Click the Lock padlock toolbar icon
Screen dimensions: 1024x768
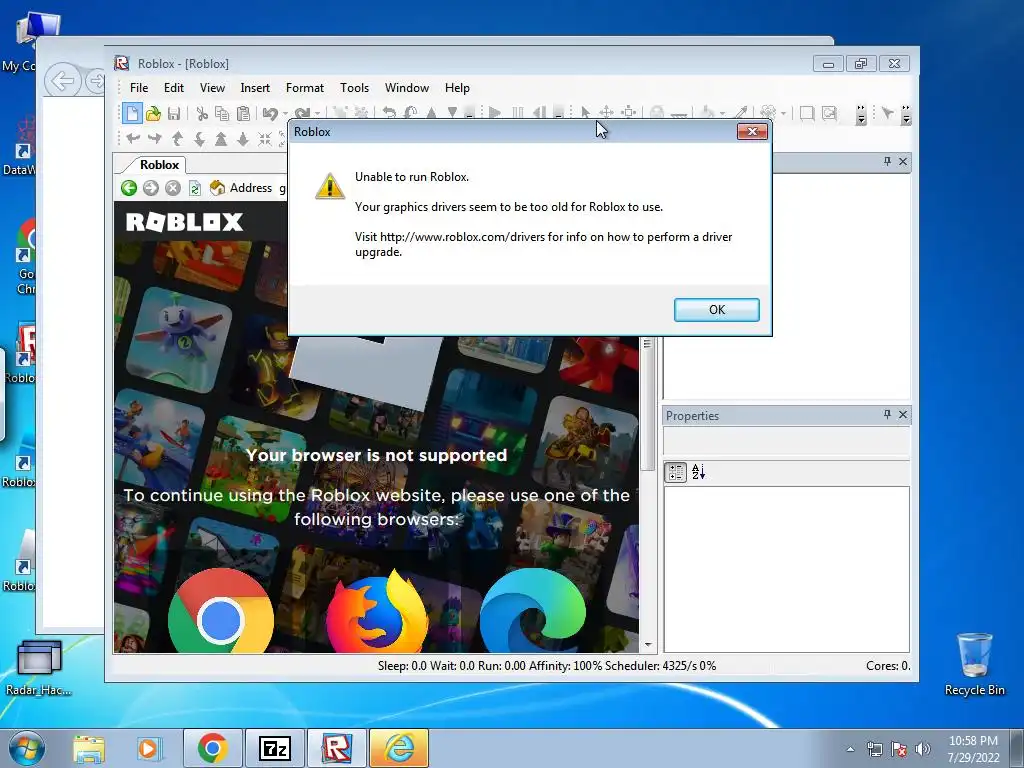pos(657,113)
